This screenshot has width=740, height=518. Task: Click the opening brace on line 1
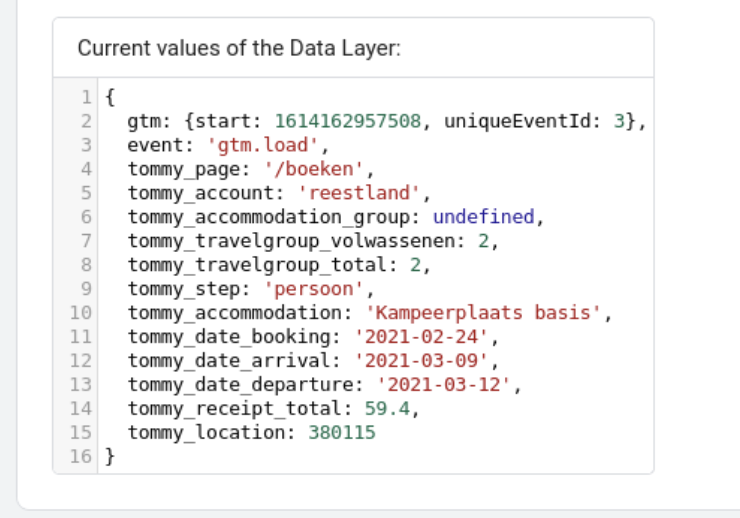[x=110, y=98]
